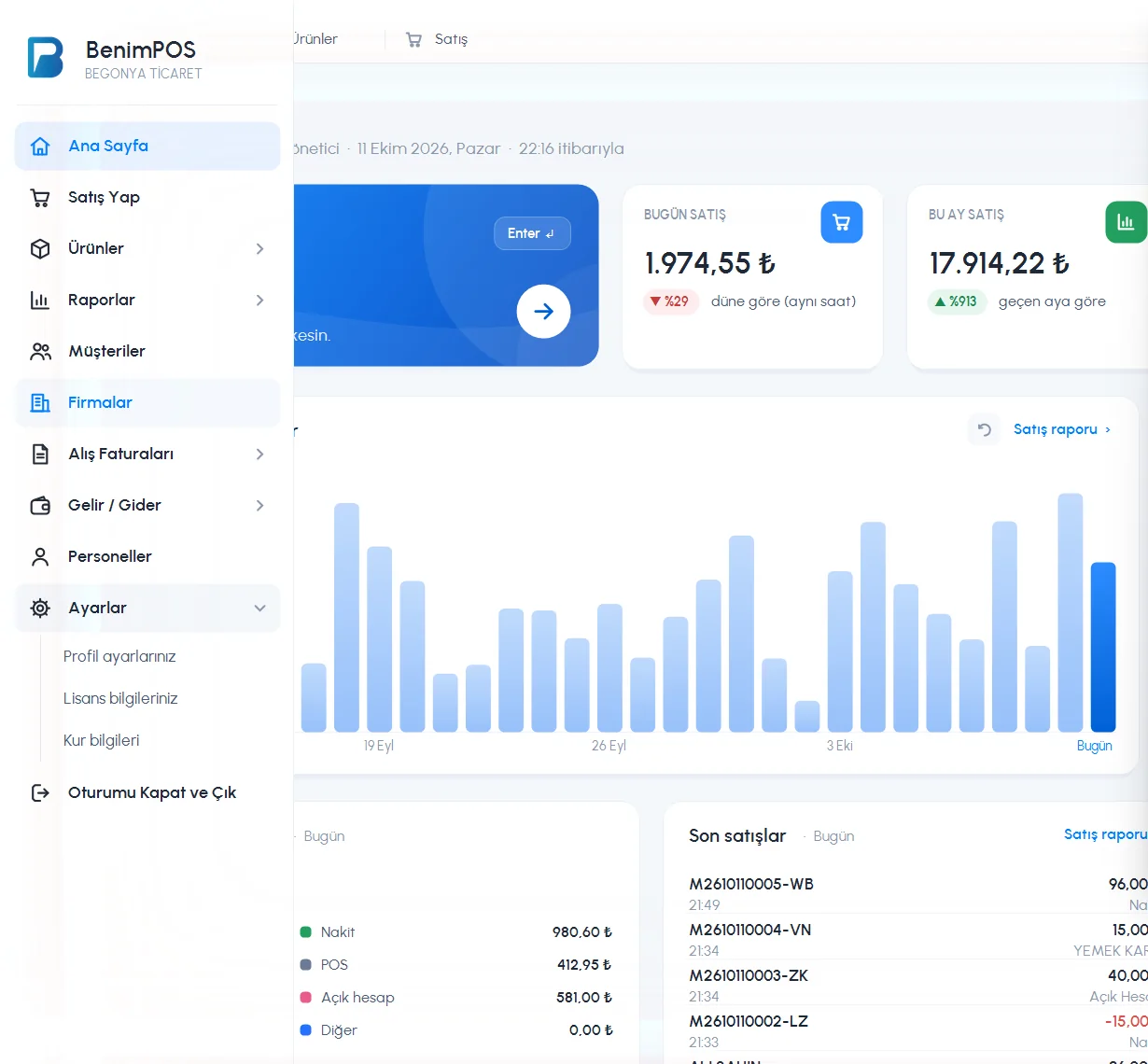The width and height of the screenshot is (1148, 1064).
Task: Click the dark blue Bugün chart bar
Action: tap(1103, 647)
